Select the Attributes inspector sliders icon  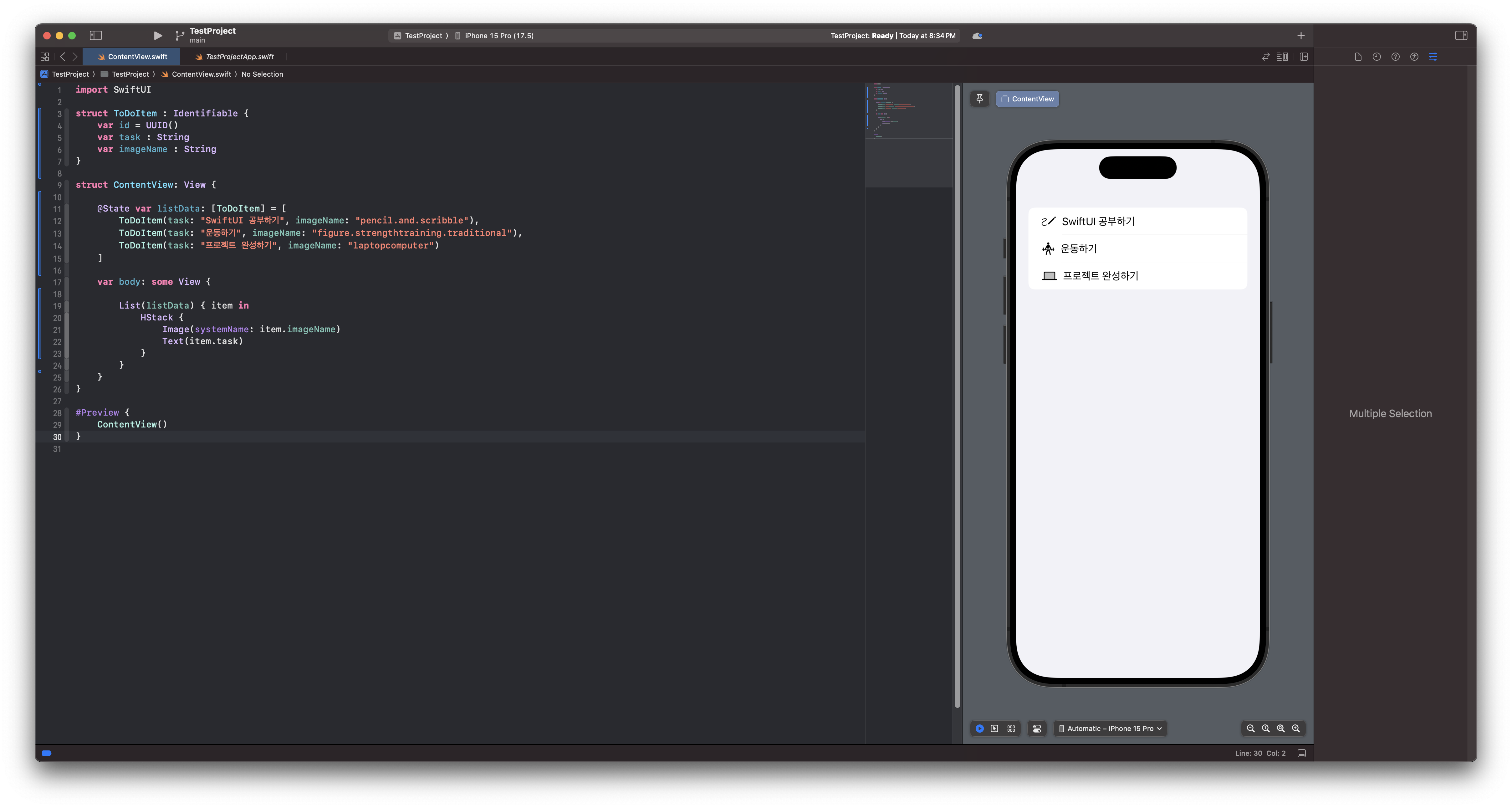1433,57
